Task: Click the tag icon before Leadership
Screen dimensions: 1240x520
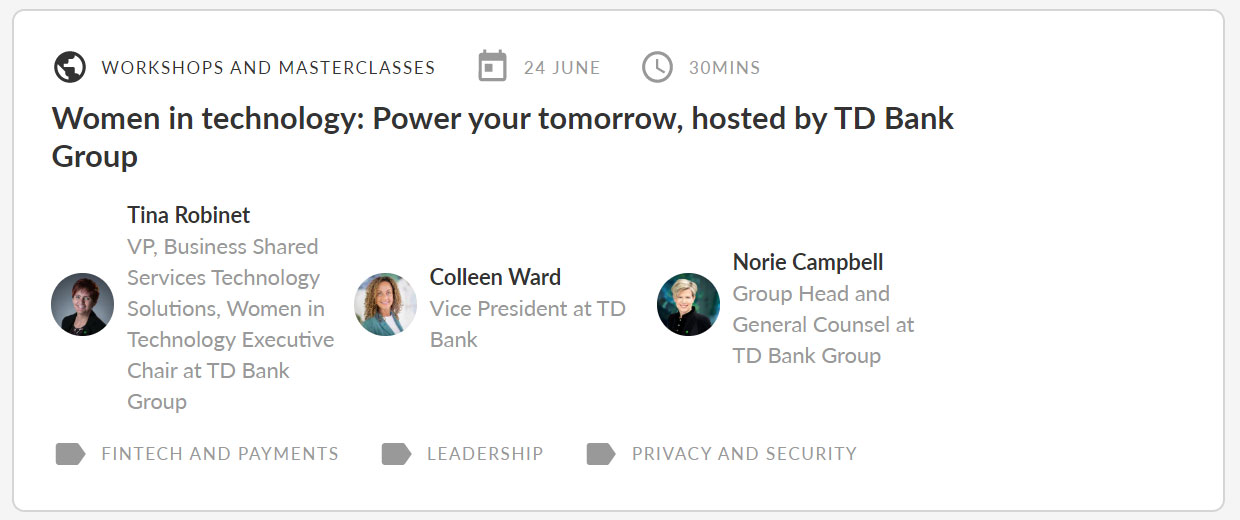Action: coord(396,454)
